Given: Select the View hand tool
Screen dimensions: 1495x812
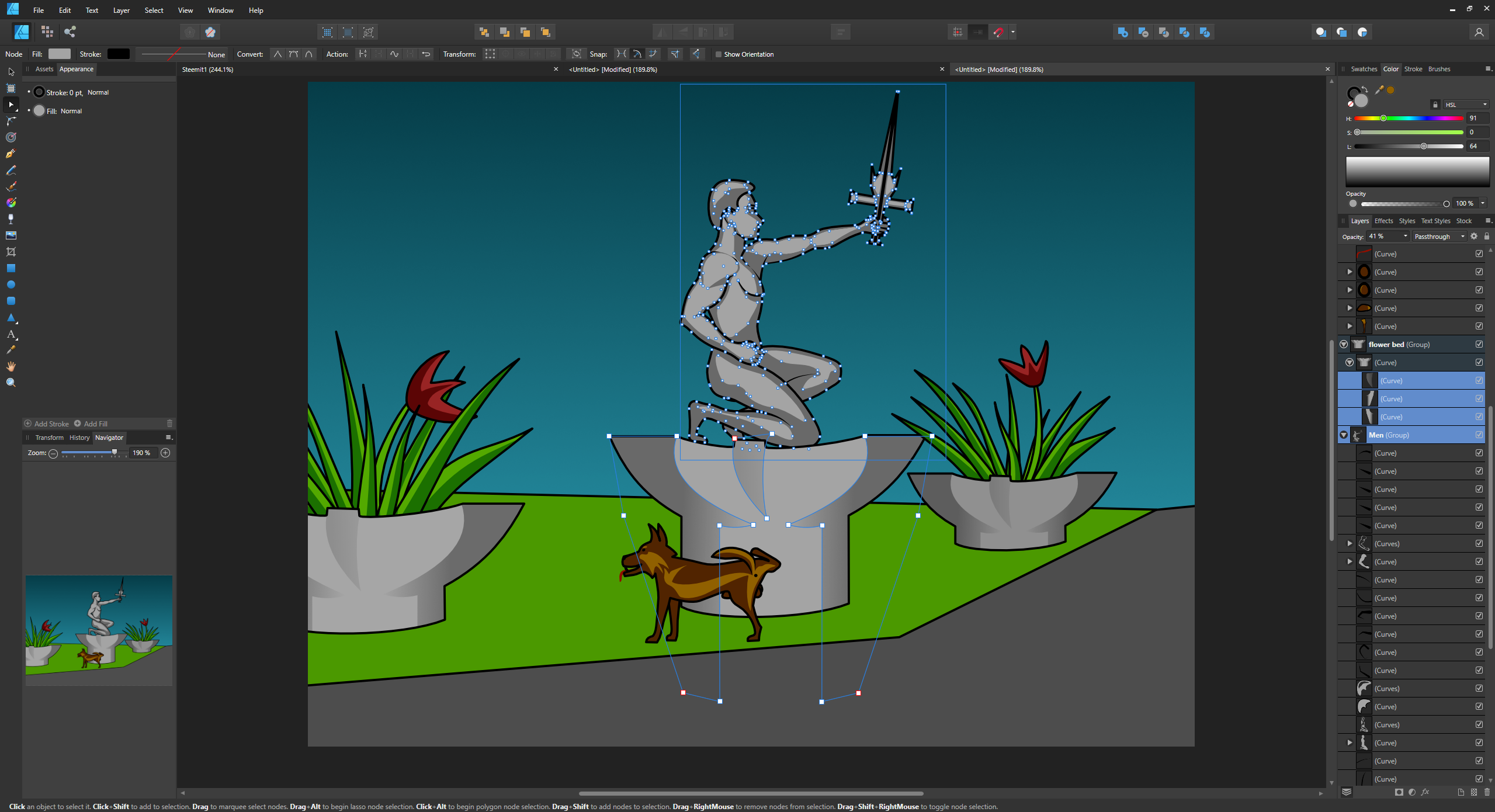Looking at the screenshot, I should tap(11, 366).
